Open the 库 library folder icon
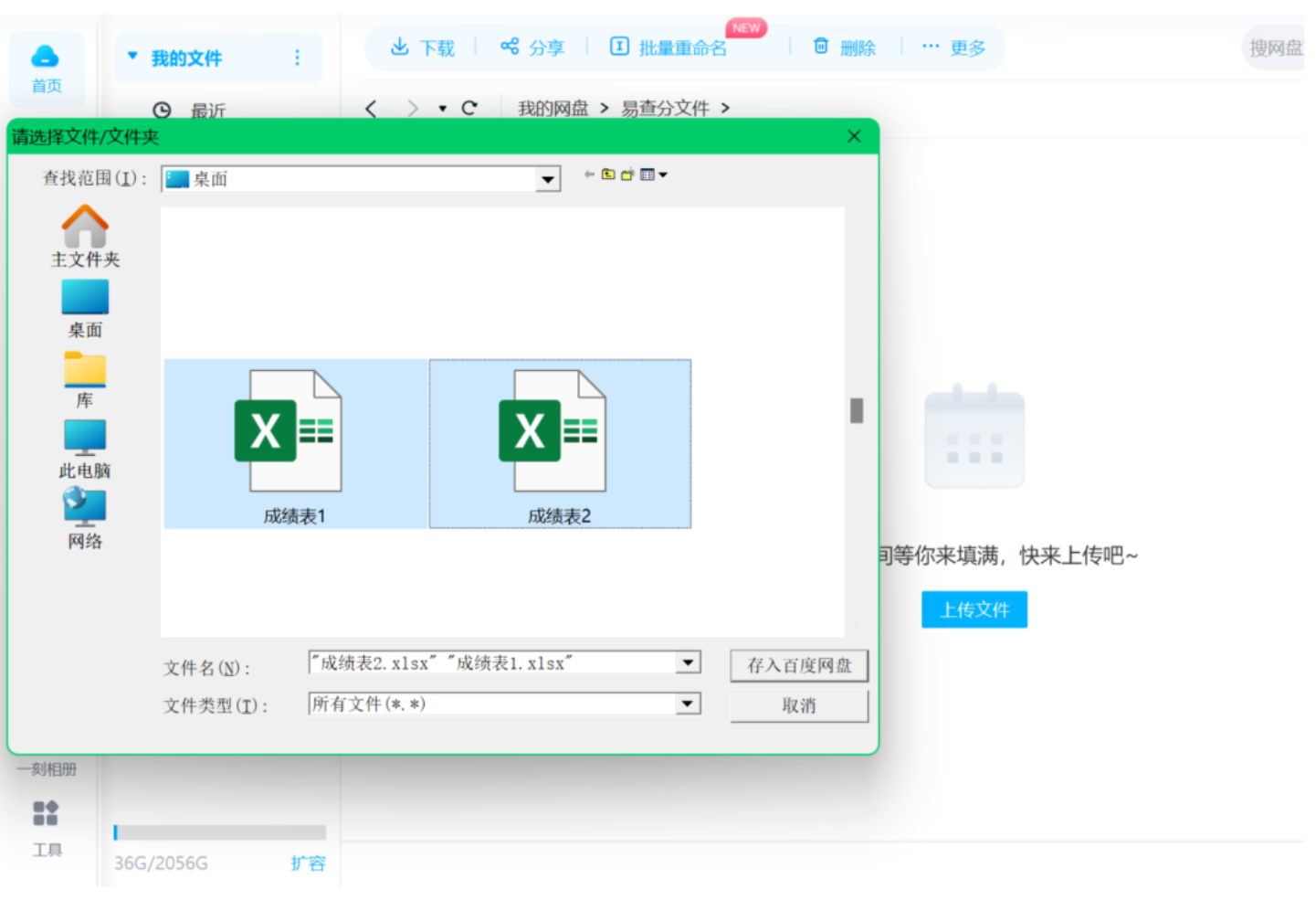This screenshot has height=900, width=1316. tap(85, 369)
